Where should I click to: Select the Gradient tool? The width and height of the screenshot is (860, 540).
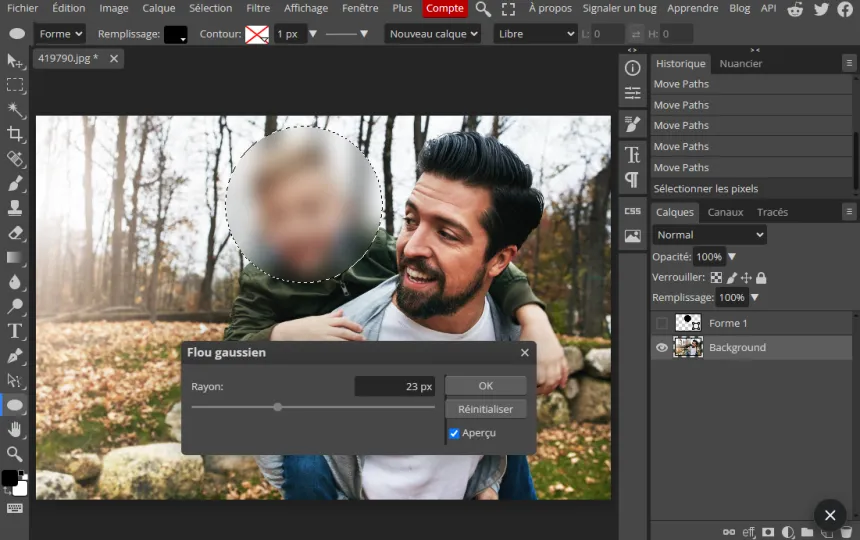click(x=14, y=258)
